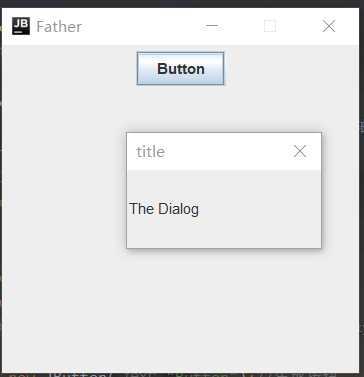Click dark IDE strip above the Father window
The height and width of the screenshot is (377, 364).
pos(182,3)
